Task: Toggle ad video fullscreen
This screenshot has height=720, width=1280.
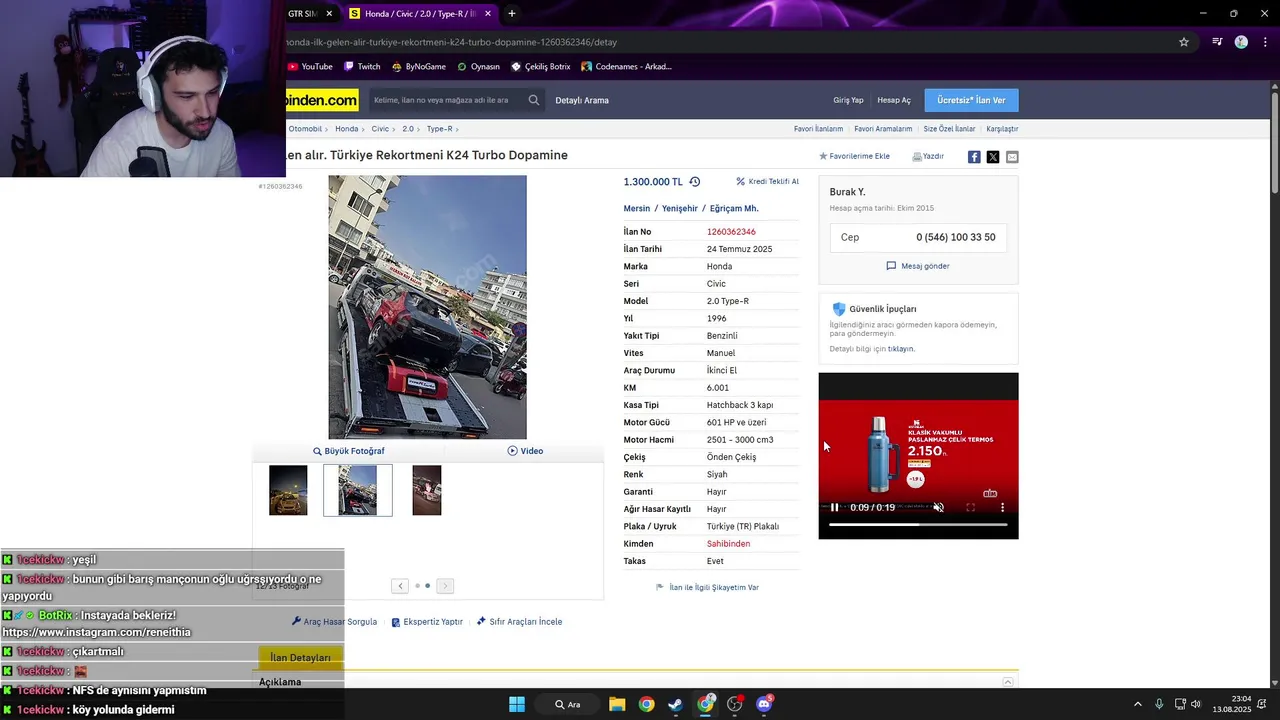Action: 970,508
